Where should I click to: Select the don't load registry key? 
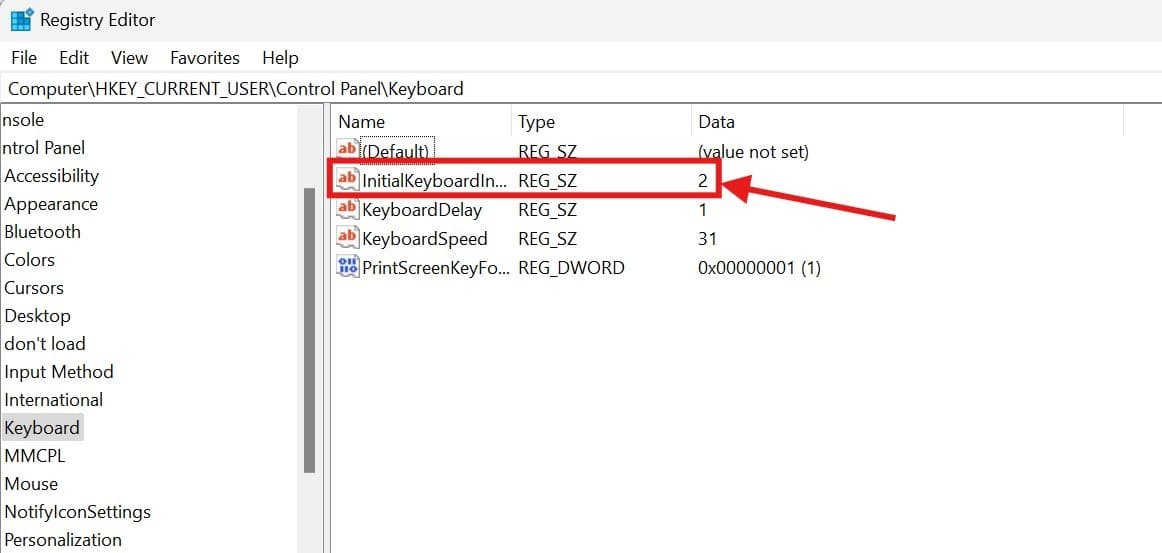pyautogui.click(x=44, y=344)
